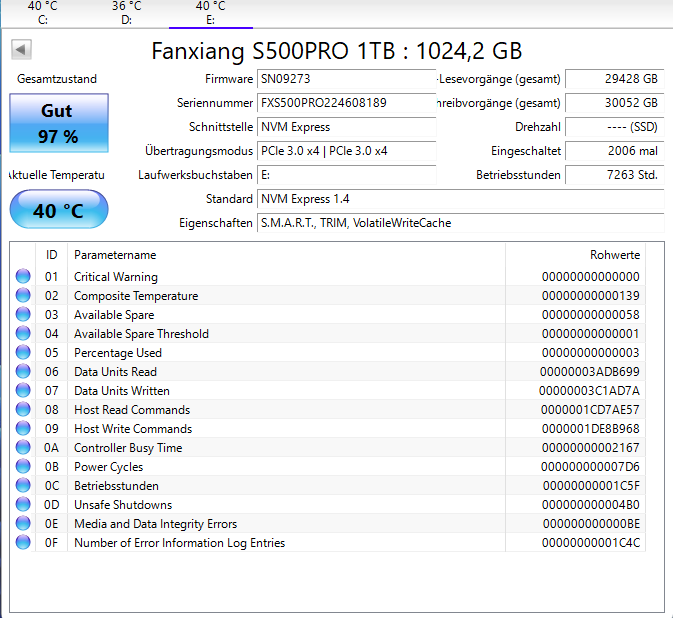Click the status icon for Data Units Read

(23, 371)
